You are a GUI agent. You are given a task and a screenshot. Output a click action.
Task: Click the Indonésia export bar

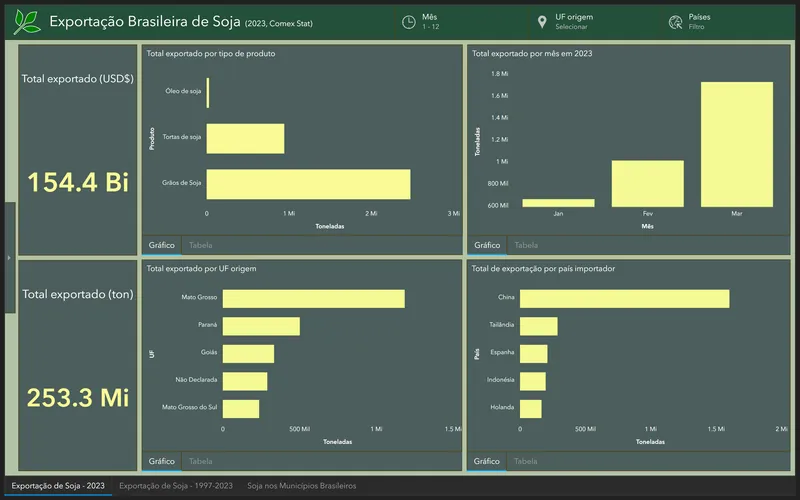point(533,382)
